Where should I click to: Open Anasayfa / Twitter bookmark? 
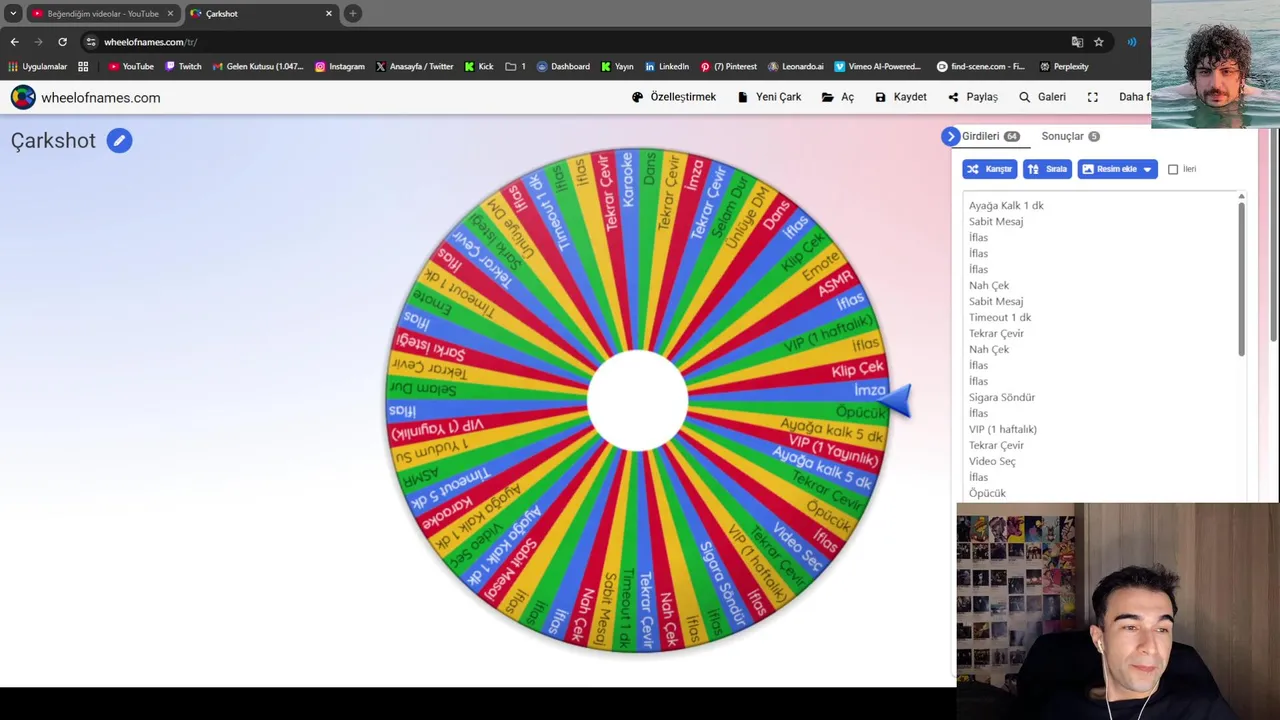point(415,67)
